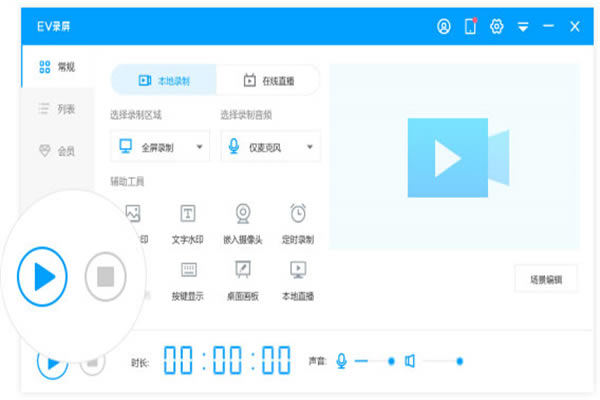Mute the speaker using its icon
This screenshot has height=400, width=600.
coord(410,360)
